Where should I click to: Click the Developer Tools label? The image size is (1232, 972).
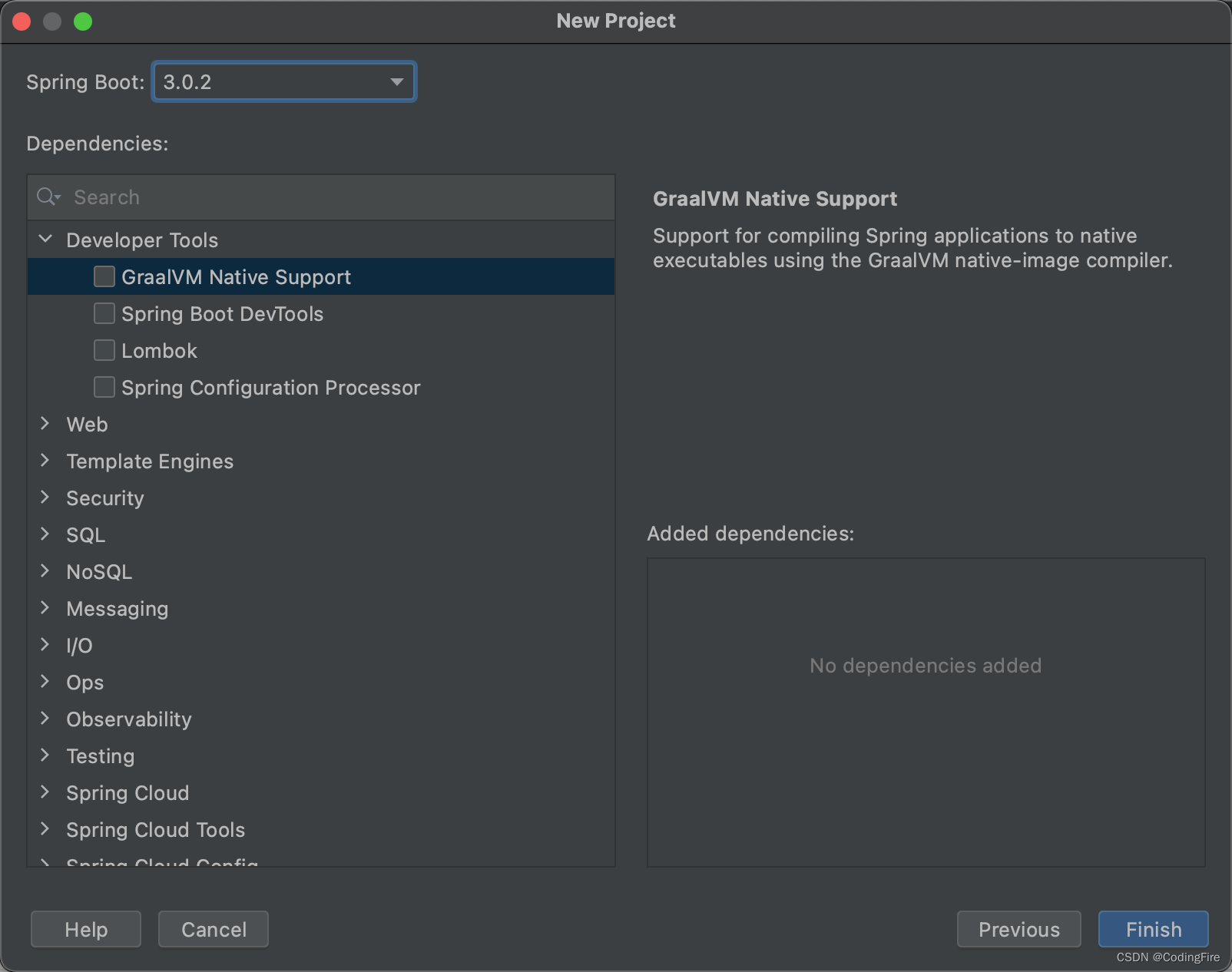pyautogui.click(x=142, y=240)
